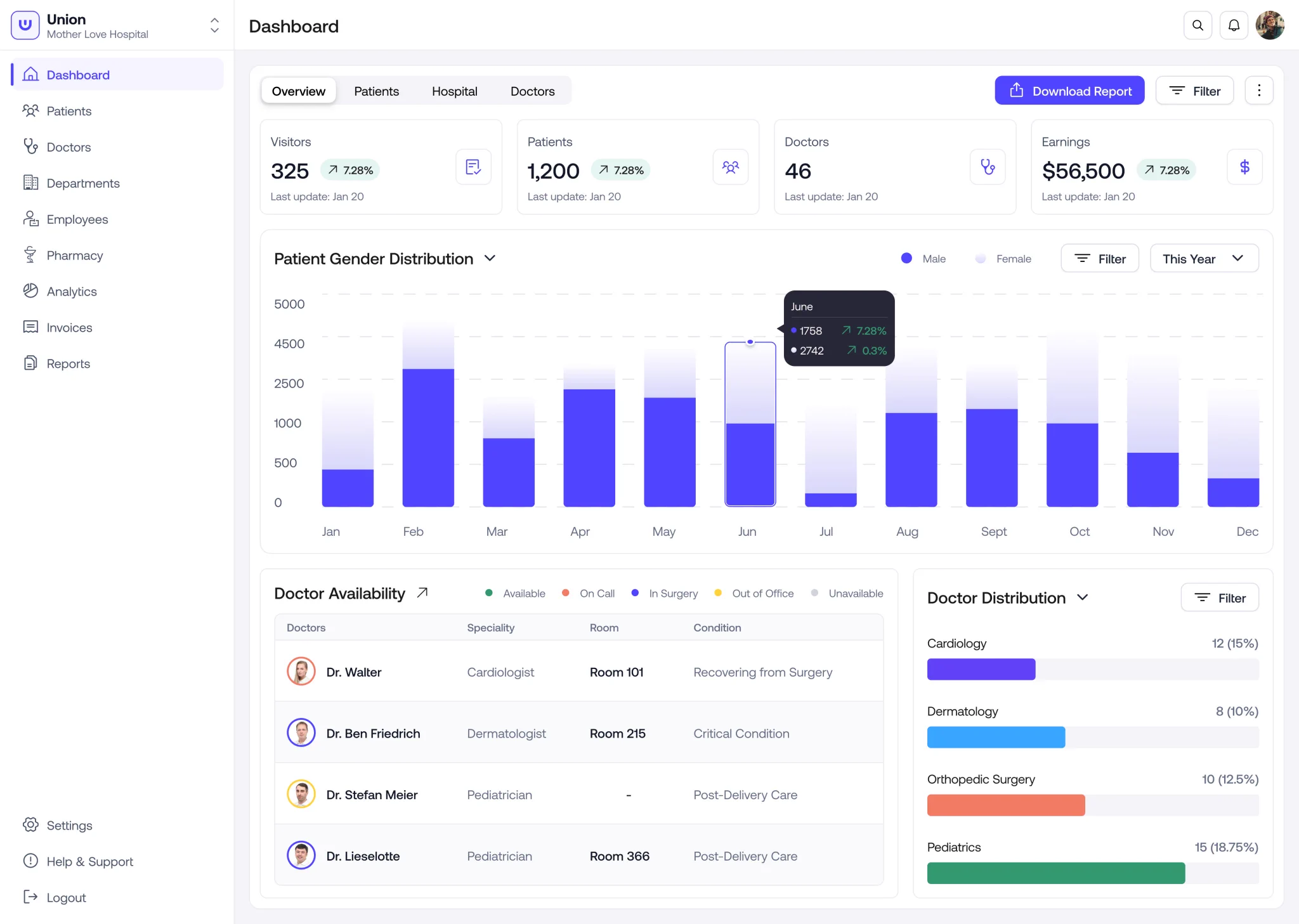The width and height of the screenshot is (1299, 924).
Task: Select the Jun bar in chart
Action: (x=750, y=424)
